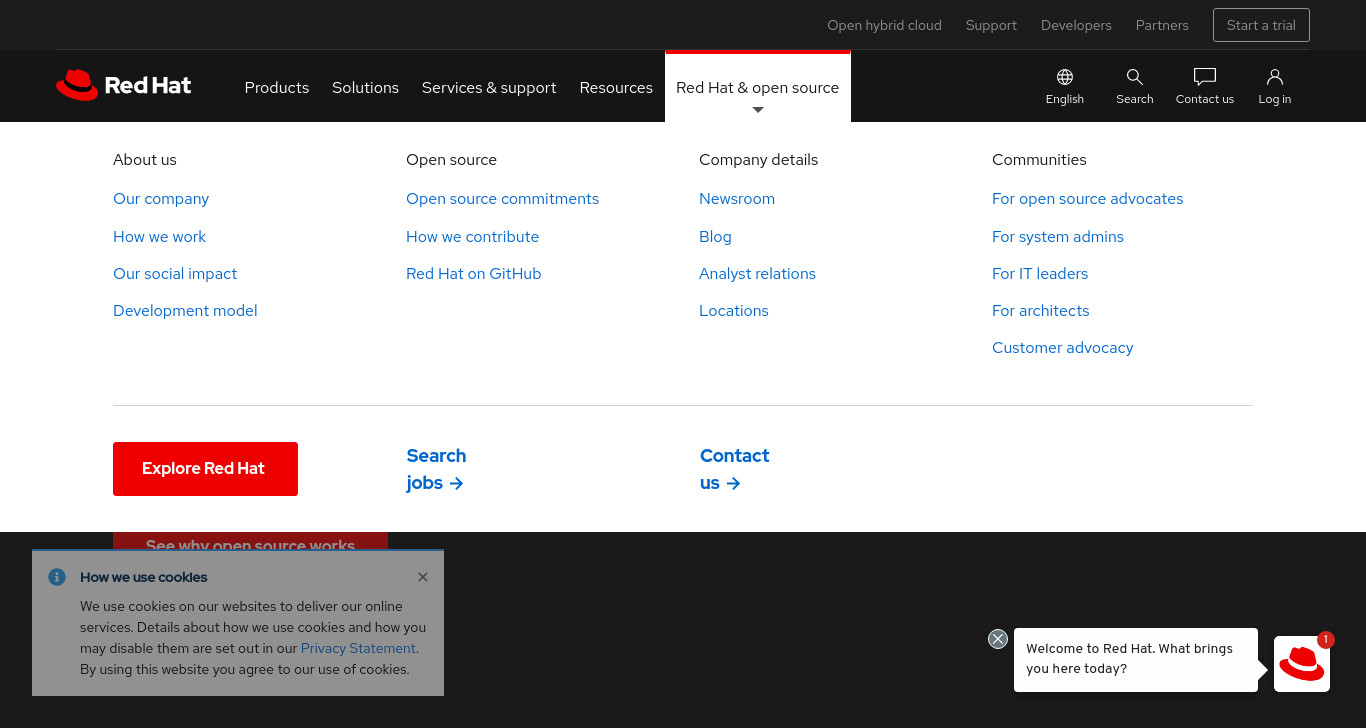
Task: Open For system admins link
Action: coord(1058,236)
